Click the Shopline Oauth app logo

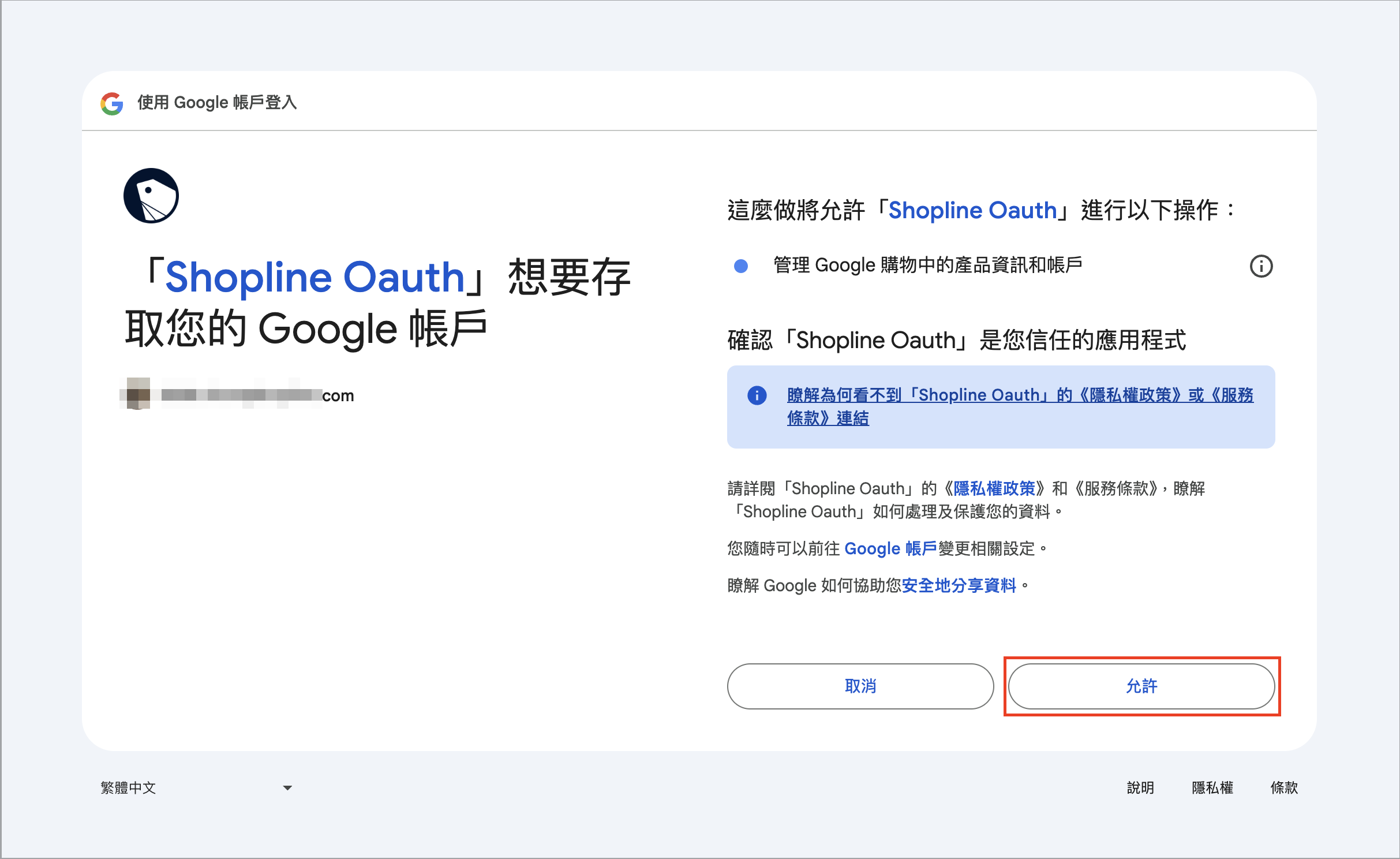click(151, 196)
